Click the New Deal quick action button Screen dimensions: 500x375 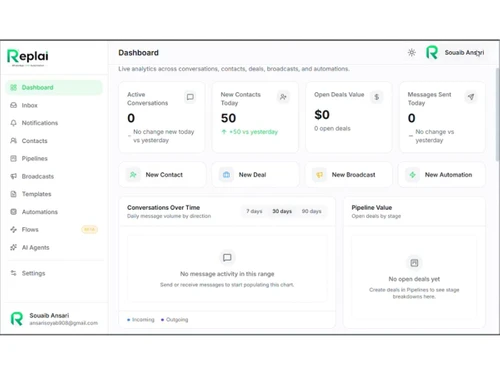255,175
